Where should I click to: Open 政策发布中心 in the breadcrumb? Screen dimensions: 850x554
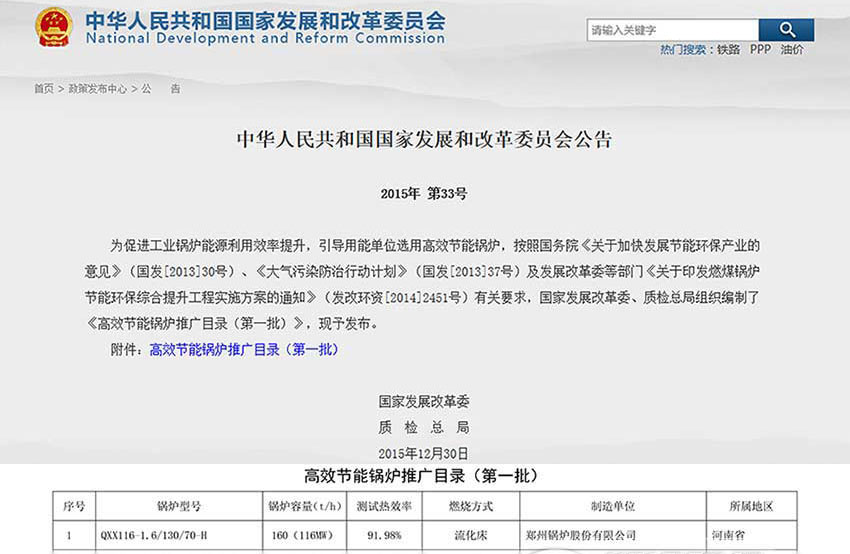pyautogui.click(x=97, y=89)
